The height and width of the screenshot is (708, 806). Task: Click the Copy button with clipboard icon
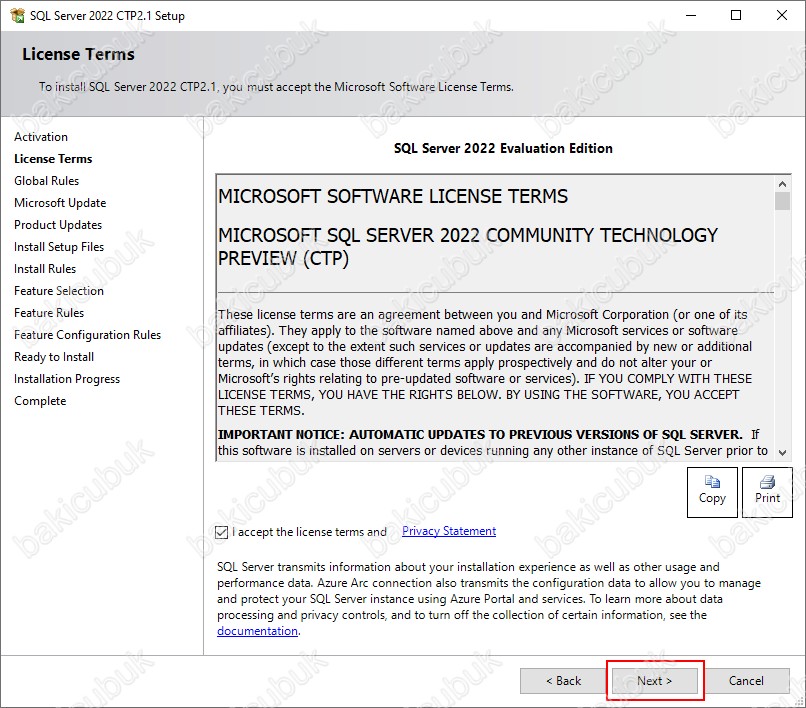[x=712, y=492]
